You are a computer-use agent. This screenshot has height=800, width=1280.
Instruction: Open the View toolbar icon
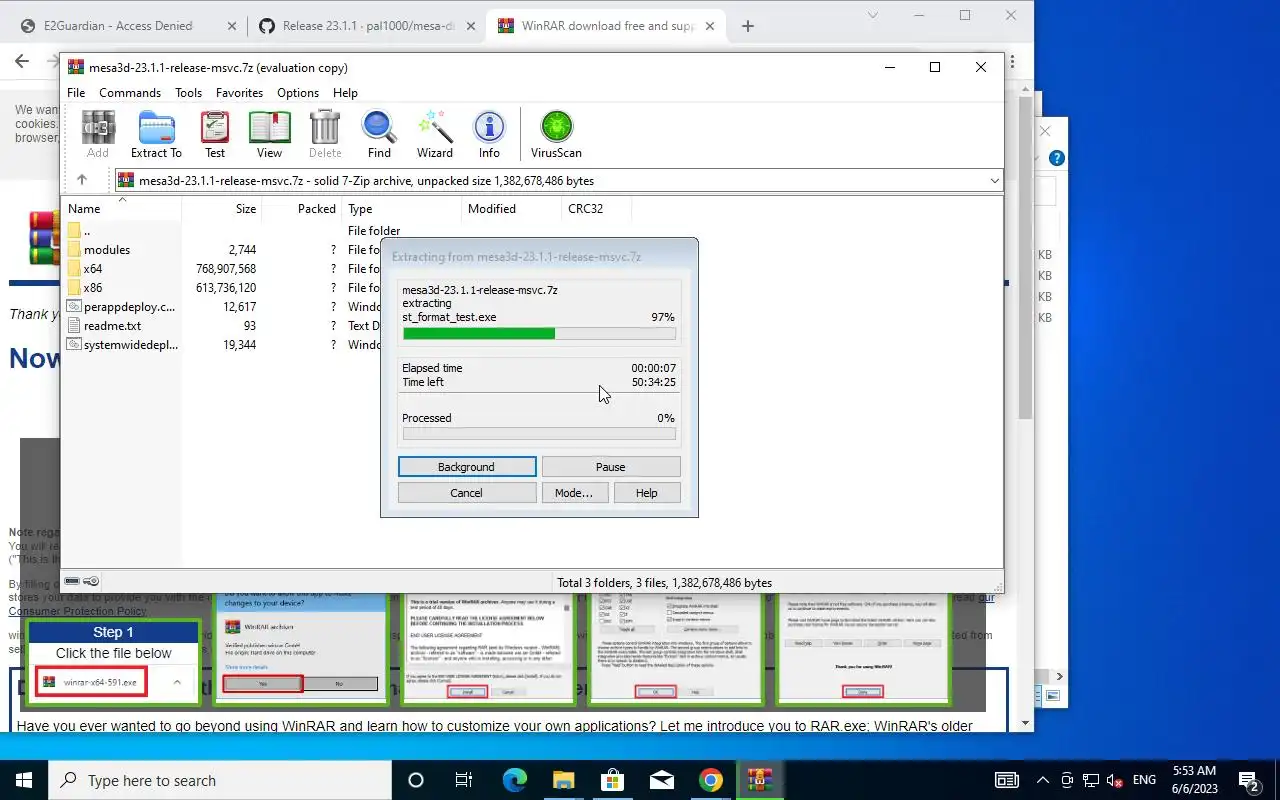269,134
